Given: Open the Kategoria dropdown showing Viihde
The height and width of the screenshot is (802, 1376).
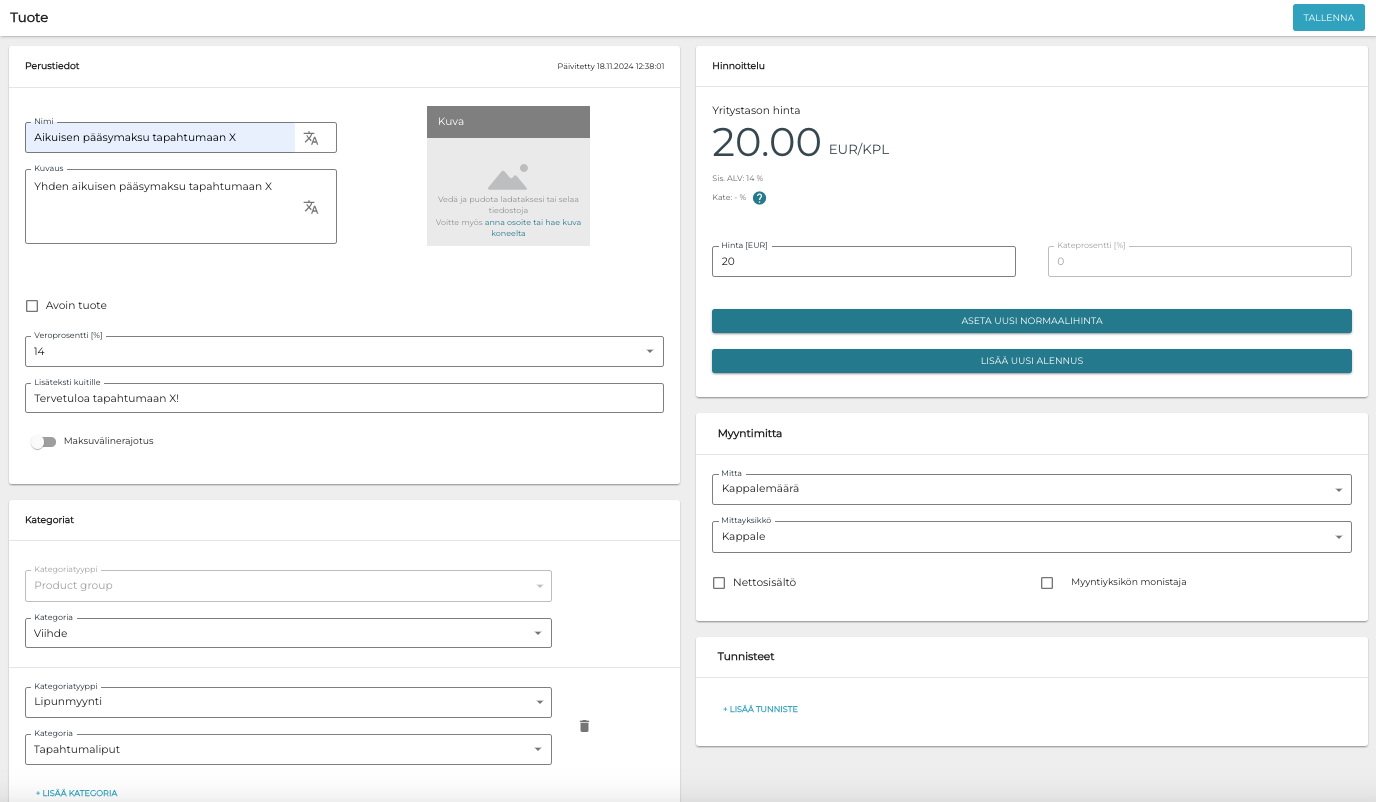Looking at the screenshot, I should [288, 633].
